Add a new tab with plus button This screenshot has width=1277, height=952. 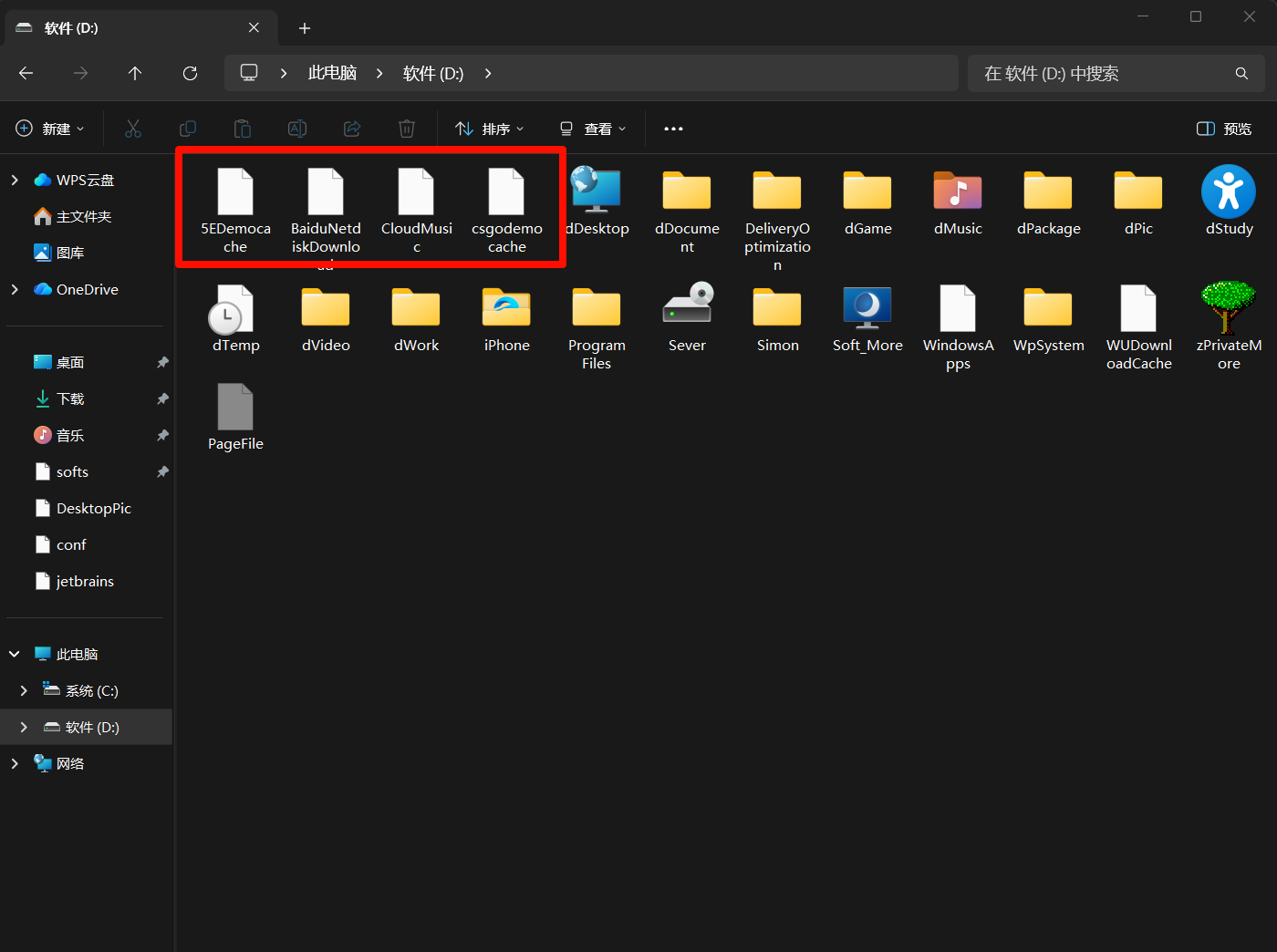[x=305, y=28]
